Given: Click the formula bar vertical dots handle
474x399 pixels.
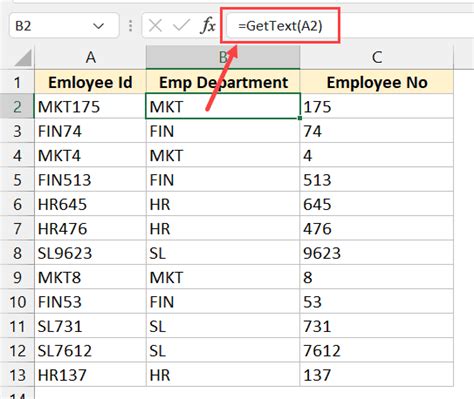Looking at the screenshot, I should tap(130, 26).
